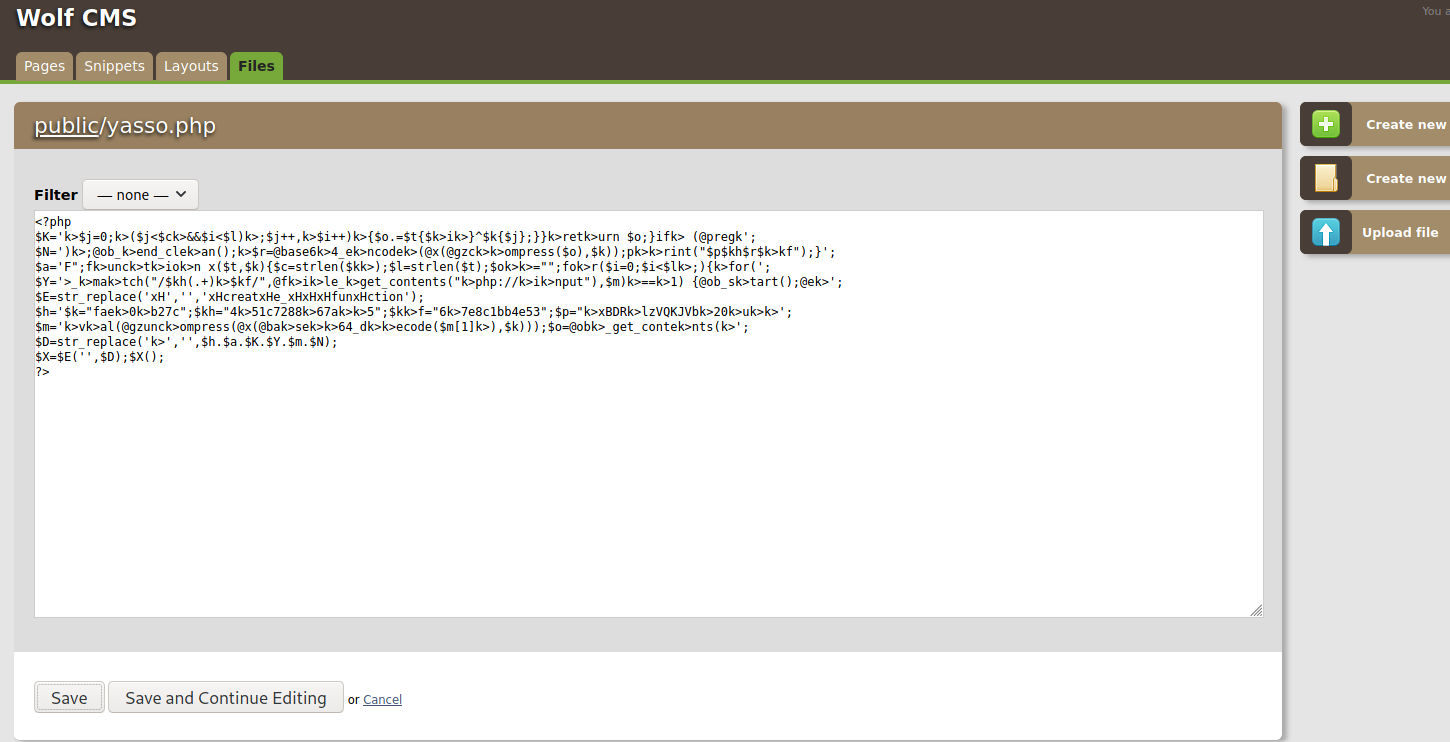This screenshot has height=742, width=1450.
Task: Click the line $X=$E('',$D);$X();
Action: click(99, 357)
